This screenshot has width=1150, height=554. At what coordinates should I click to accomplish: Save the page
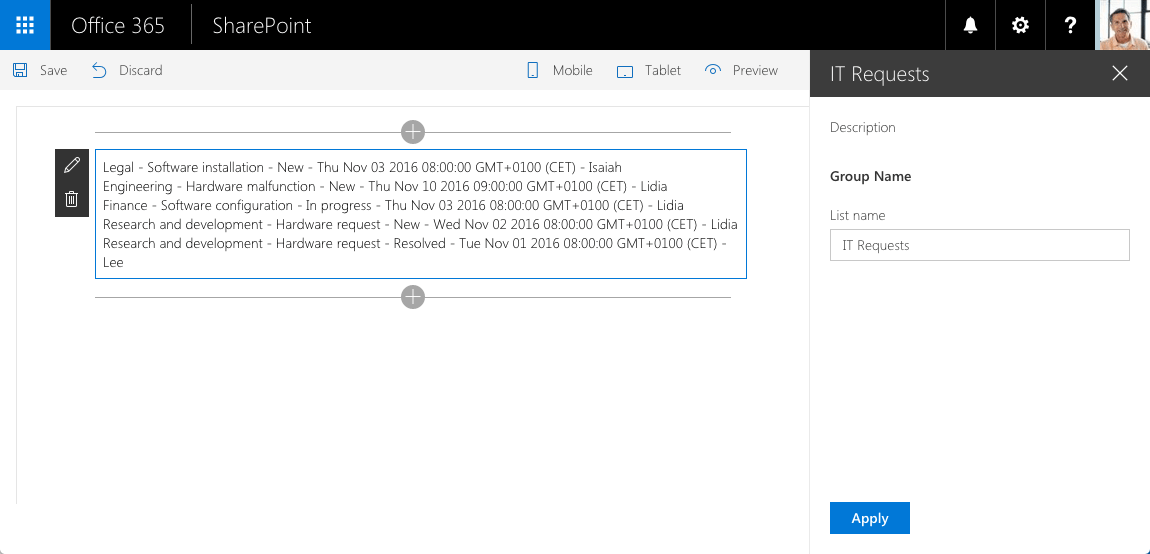point(40,70)
